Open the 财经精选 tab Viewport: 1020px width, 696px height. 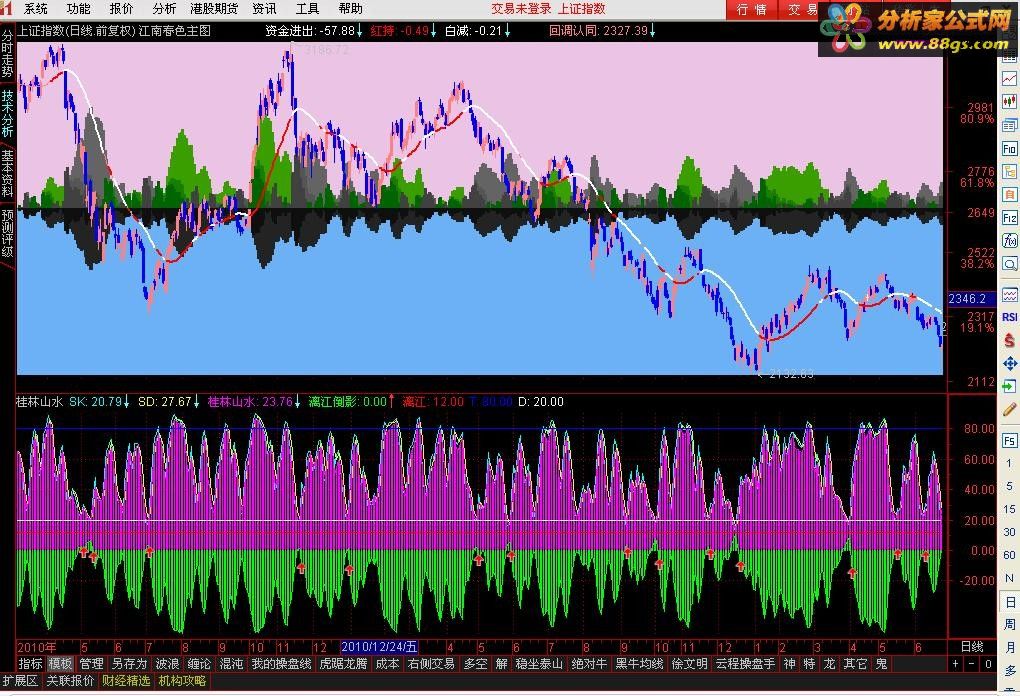coord(126,681)
